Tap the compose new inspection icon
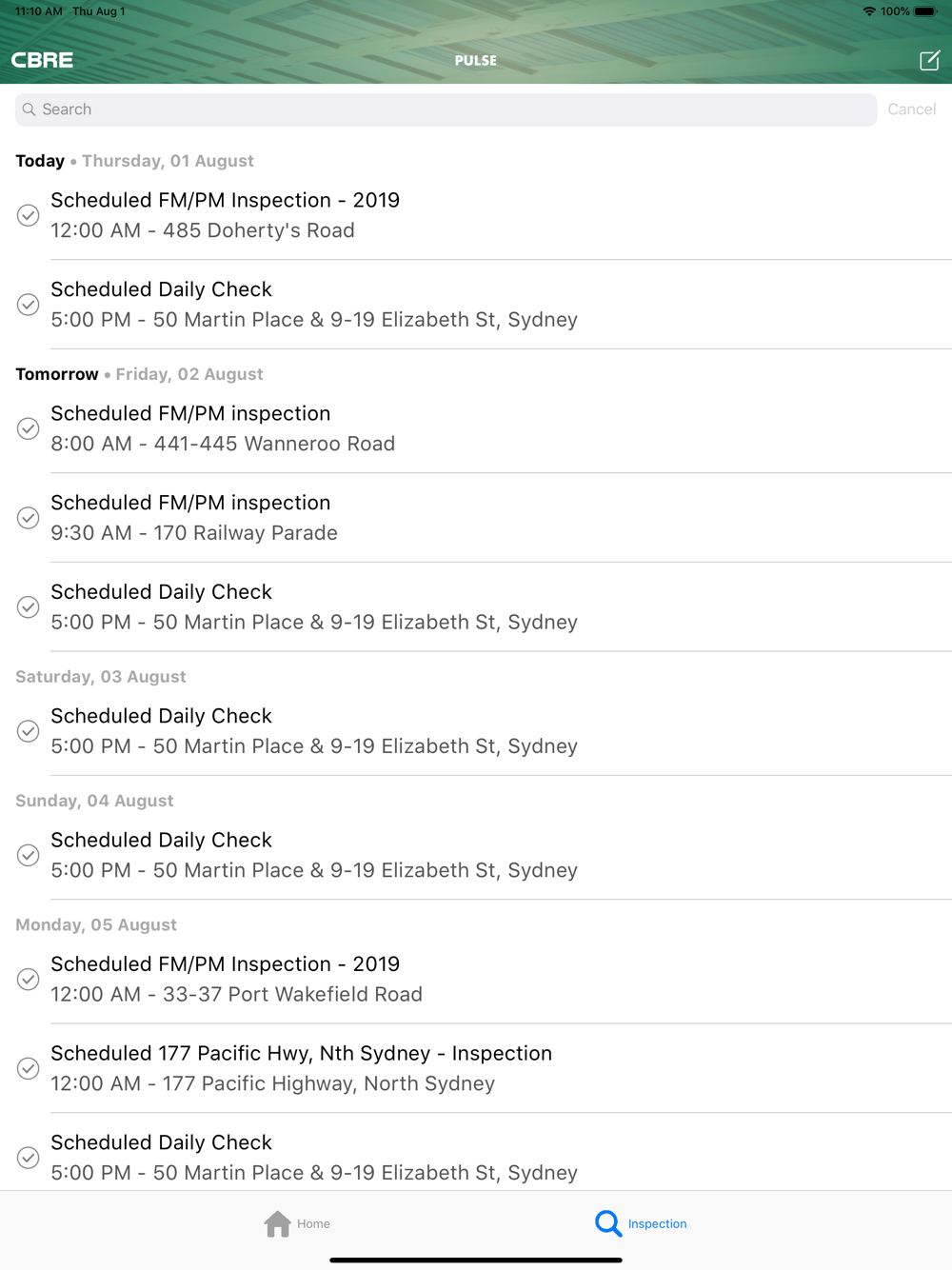The image size is (952, 1270). coord(929,60)
